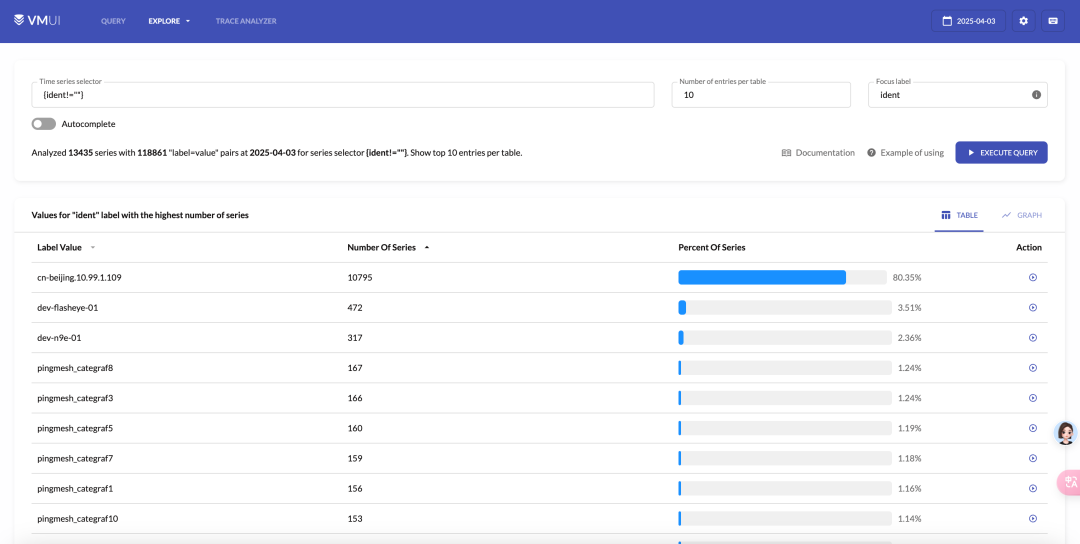Click the Time series selector field
The image size is (1080, 544).
[x=343, y=95]
